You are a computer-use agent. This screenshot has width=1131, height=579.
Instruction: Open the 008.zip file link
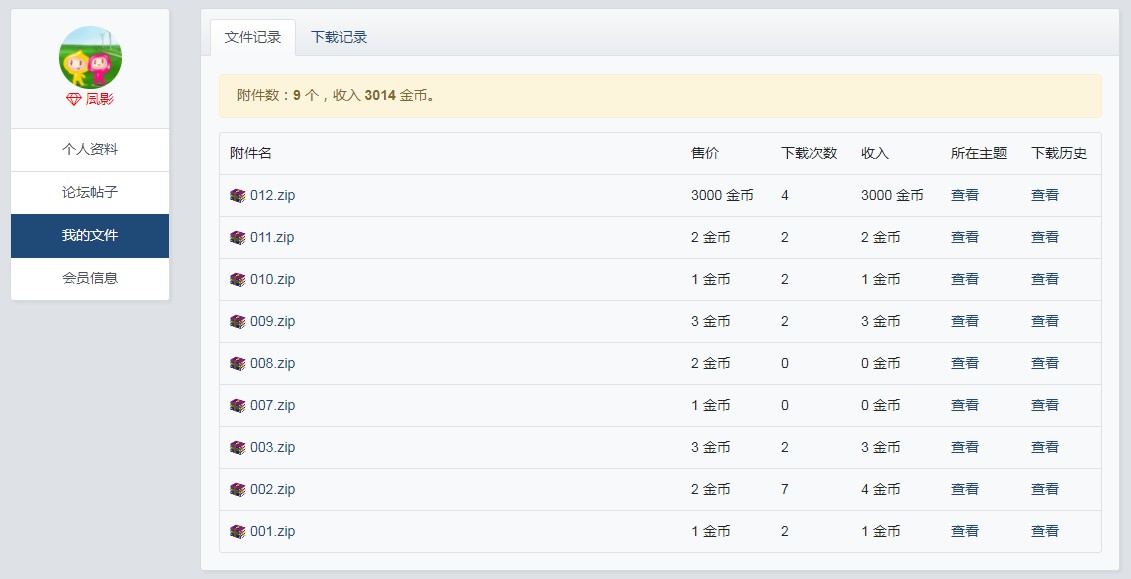click(272, 364)
